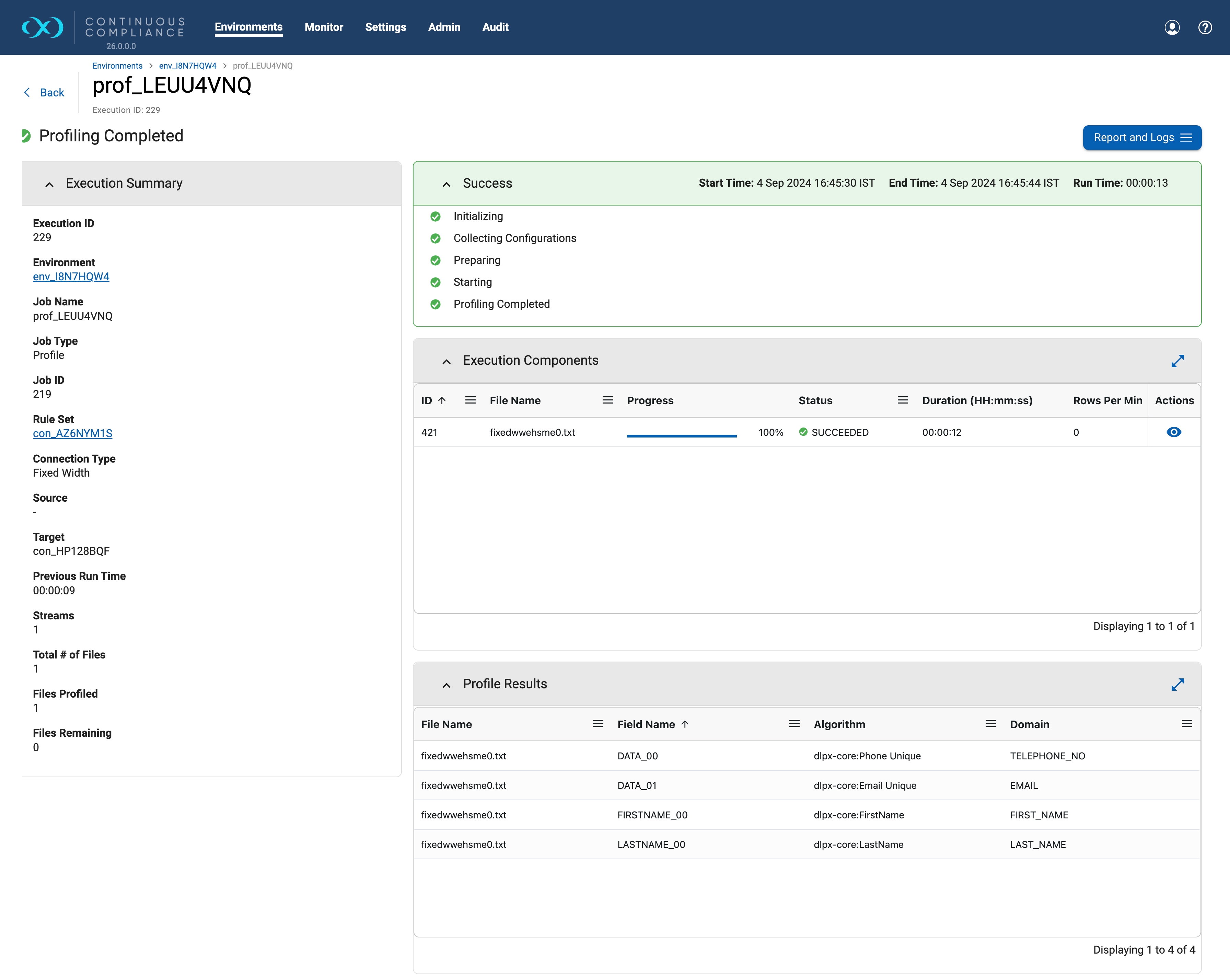Select the Monitor menu item
The image size is (1230, 980).
323,27
